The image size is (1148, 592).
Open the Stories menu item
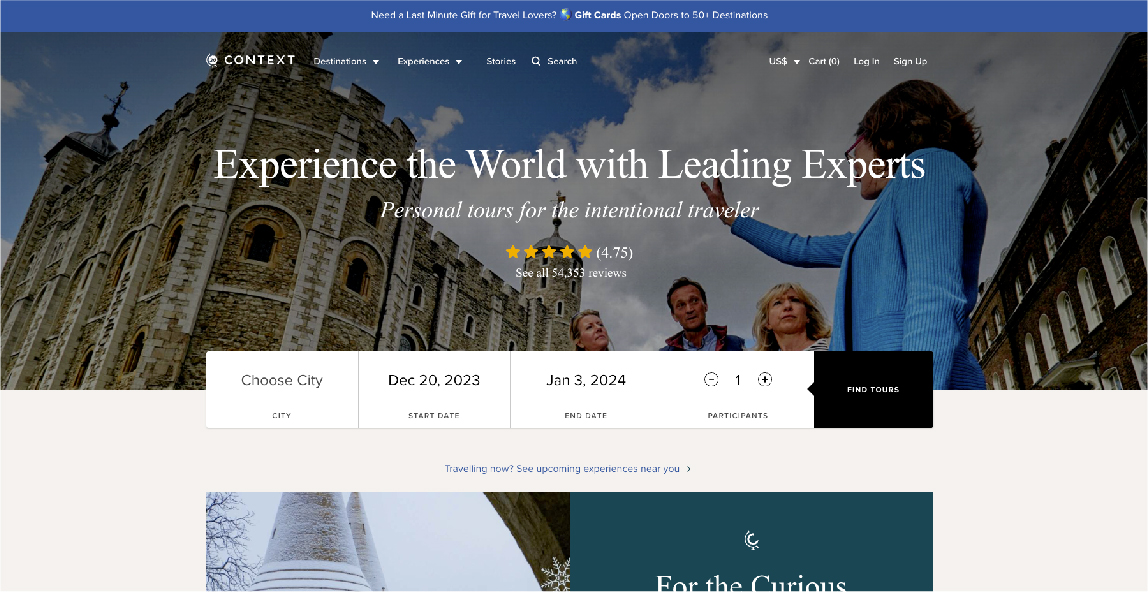[x=500, y=61]
